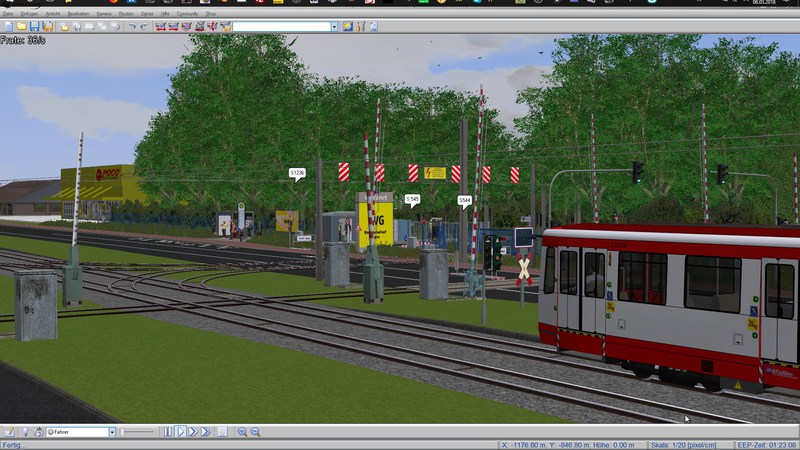The image size is (800, 450).
Task: Click the Open folder toolbar icon
Action: tap(21, 26)
